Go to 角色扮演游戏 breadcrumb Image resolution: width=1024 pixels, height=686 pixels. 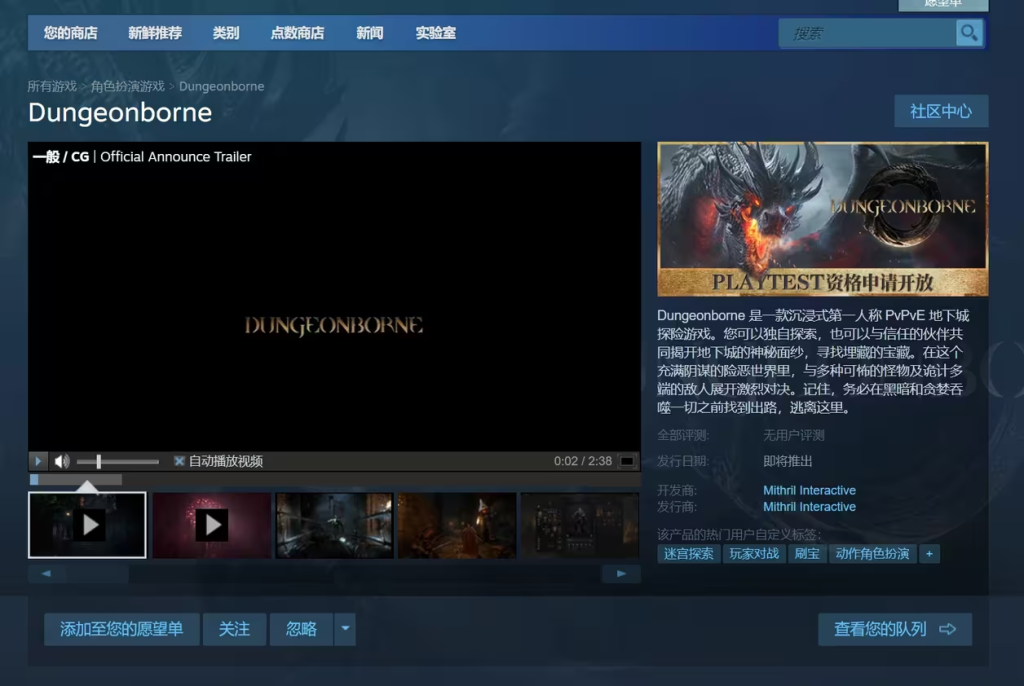[x=127, y=86]
